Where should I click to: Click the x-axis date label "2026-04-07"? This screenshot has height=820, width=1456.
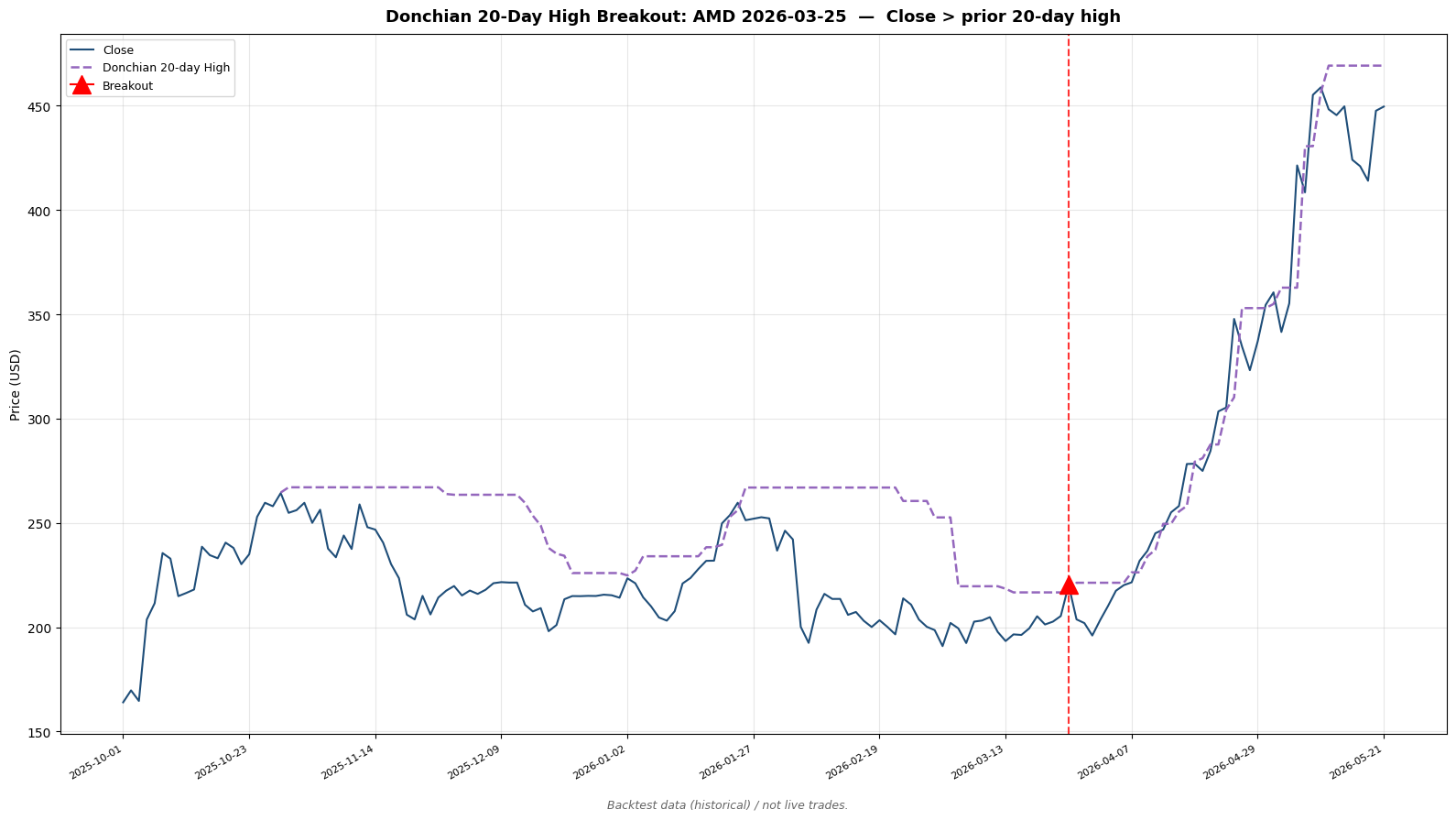click(1104, 762)
